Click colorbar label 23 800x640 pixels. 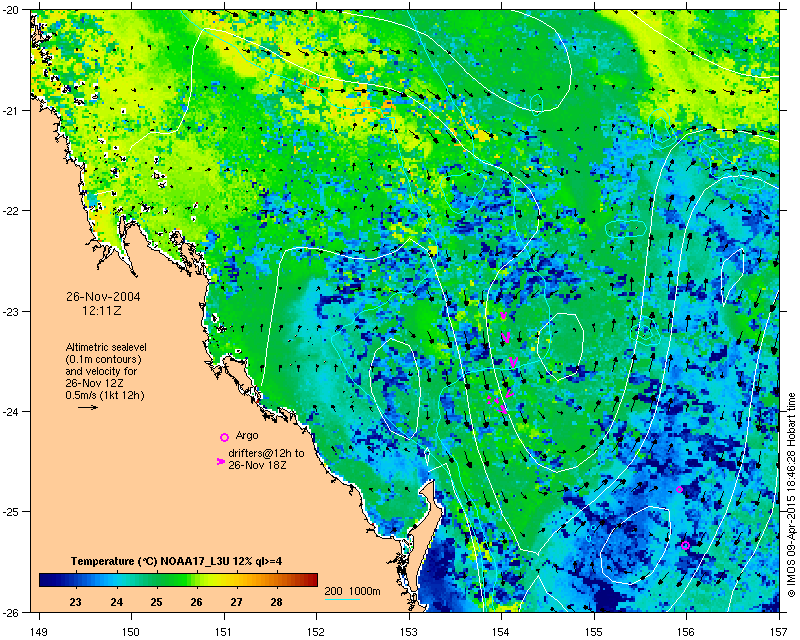(x=76, y=602)
